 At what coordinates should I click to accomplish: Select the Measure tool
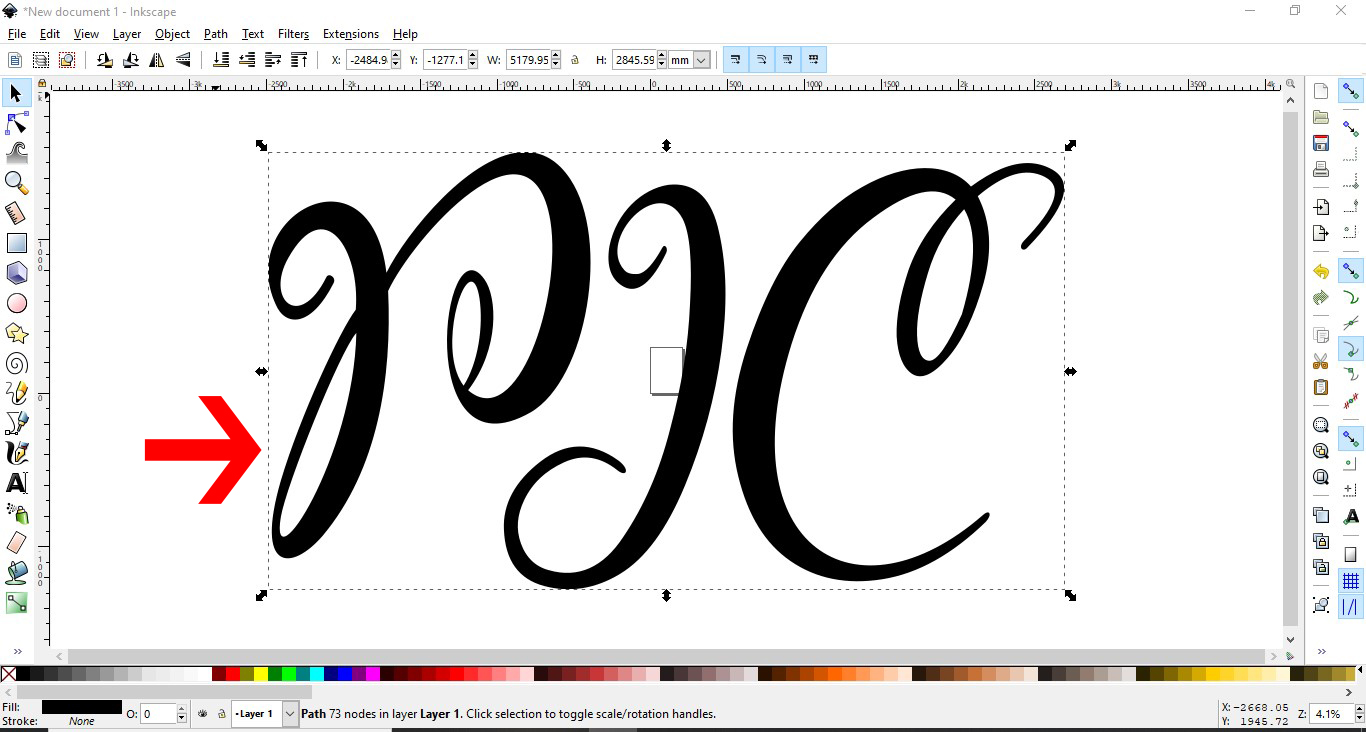click(16, 213)
